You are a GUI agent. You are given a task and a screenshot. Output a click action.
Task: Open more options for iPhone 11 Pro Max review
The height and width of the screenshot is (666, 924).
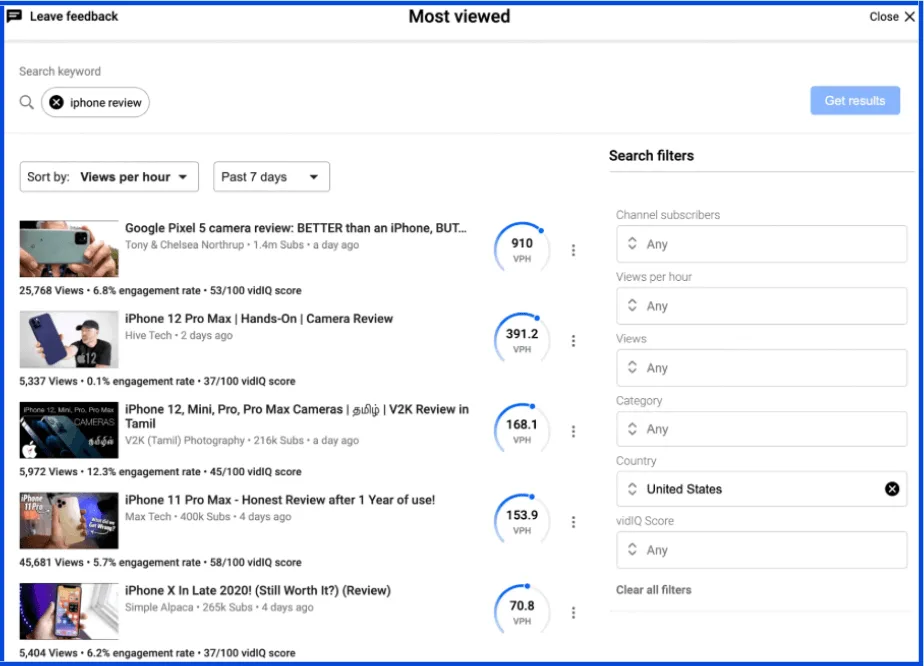pos(573,522)
